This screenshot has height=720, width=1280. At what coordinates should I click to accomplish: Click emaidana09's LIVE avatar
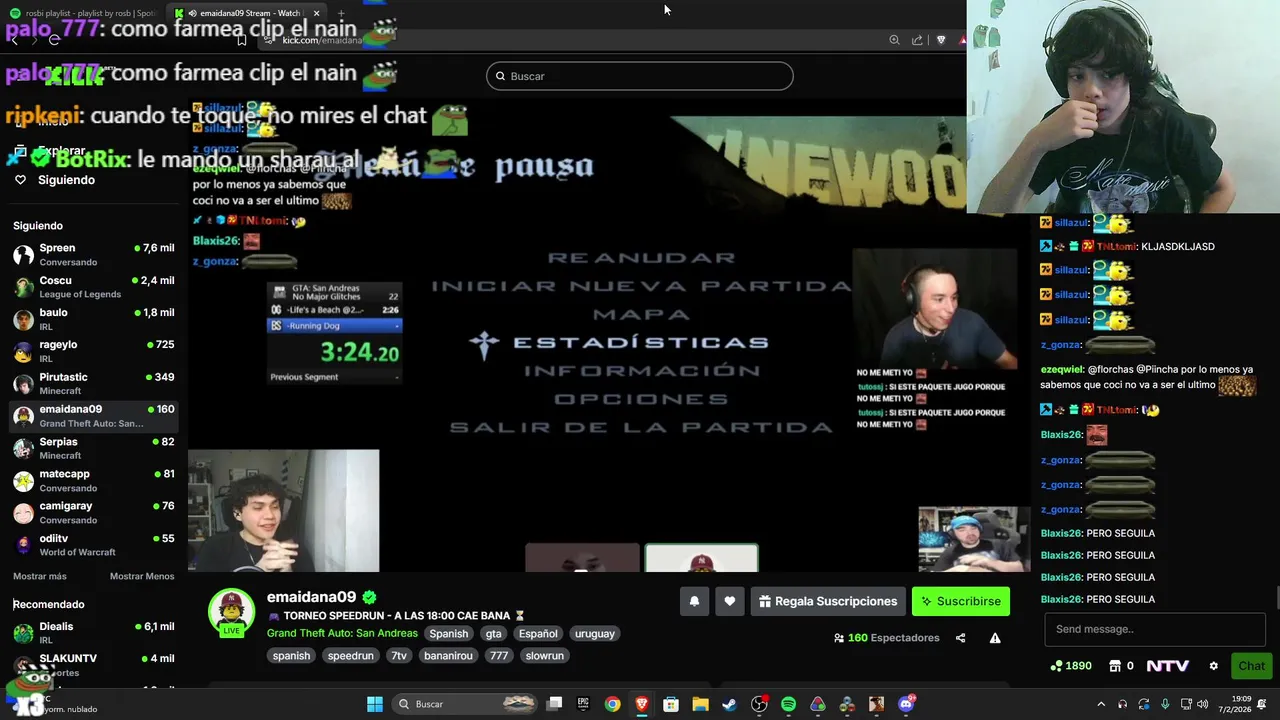click(231, 612)
